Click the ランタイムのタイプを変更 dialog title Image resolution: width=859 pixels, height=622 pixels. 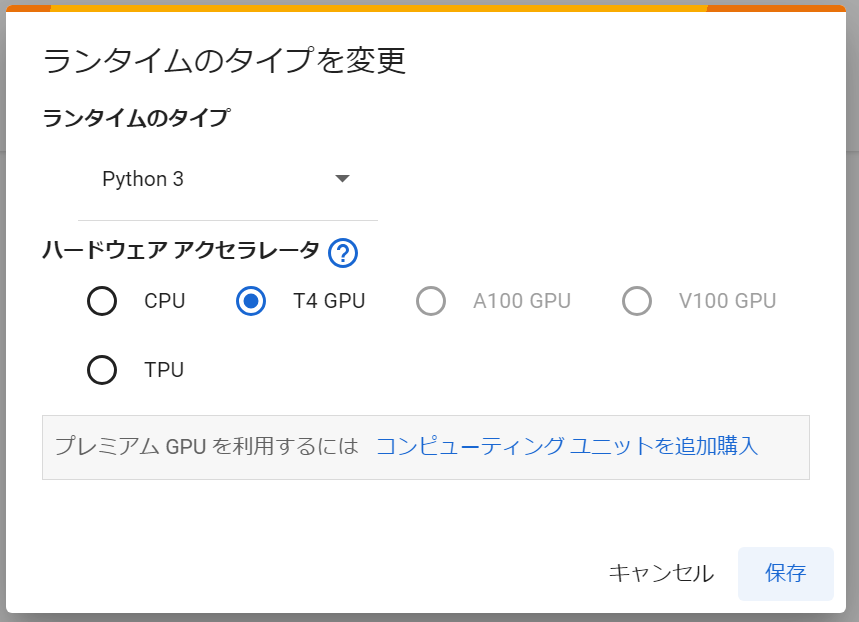point(225,60)
